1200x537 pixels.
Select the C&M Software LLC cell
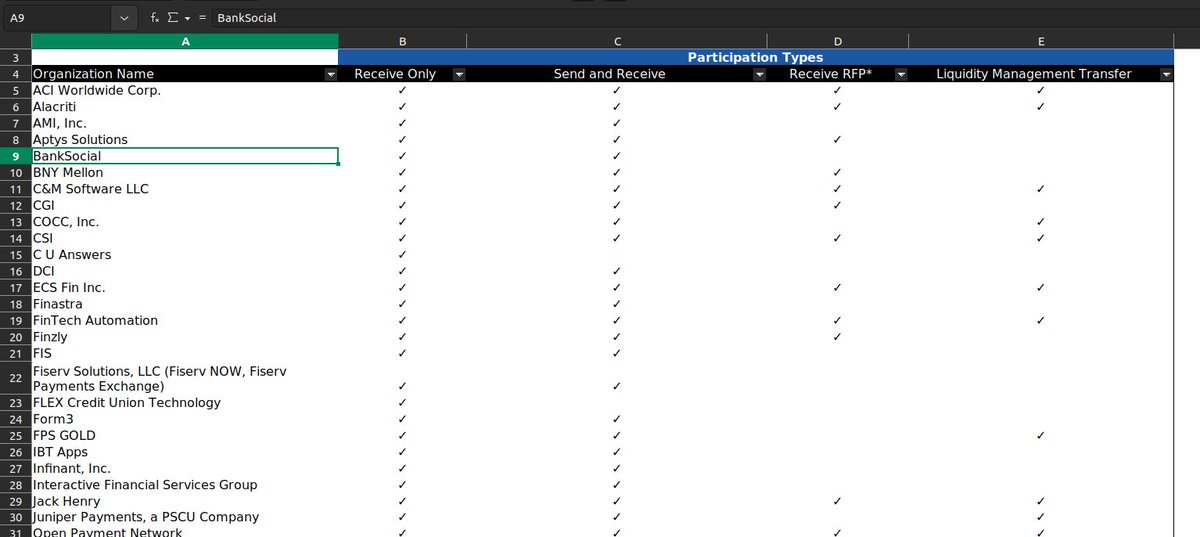[185, 189]
